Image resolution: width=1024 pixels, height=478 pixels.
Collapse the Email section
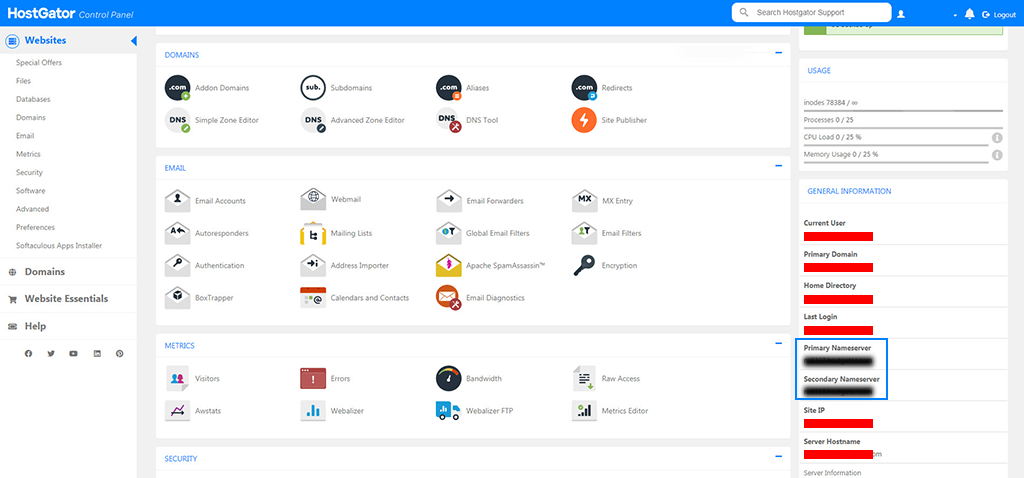pyautogui.click(x=778, y=166)
